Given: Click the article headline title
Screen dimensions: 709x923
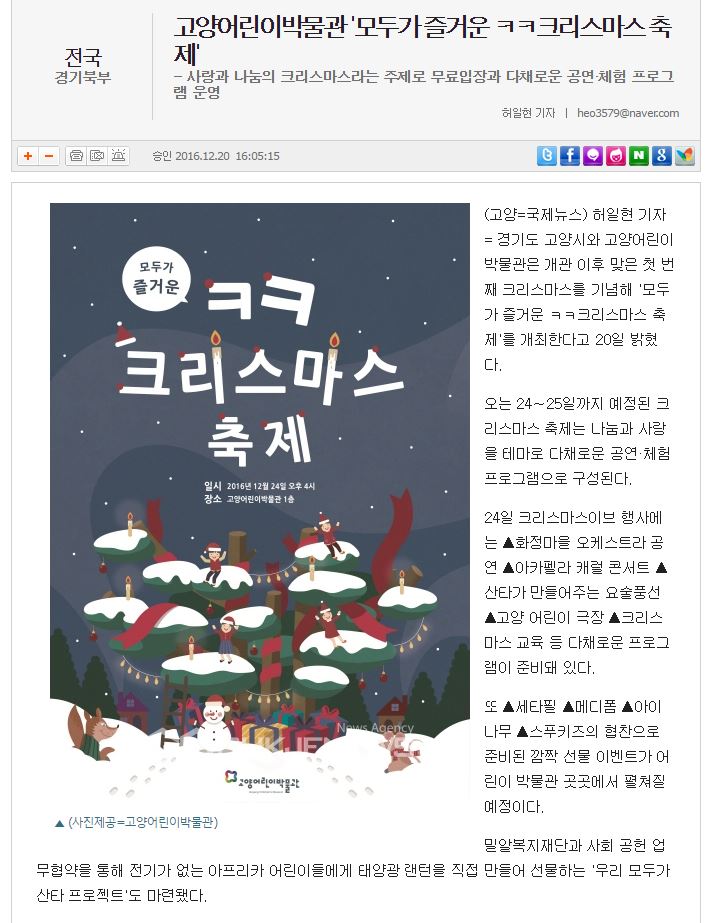Looking at the screenshot, I should point(422,39).
